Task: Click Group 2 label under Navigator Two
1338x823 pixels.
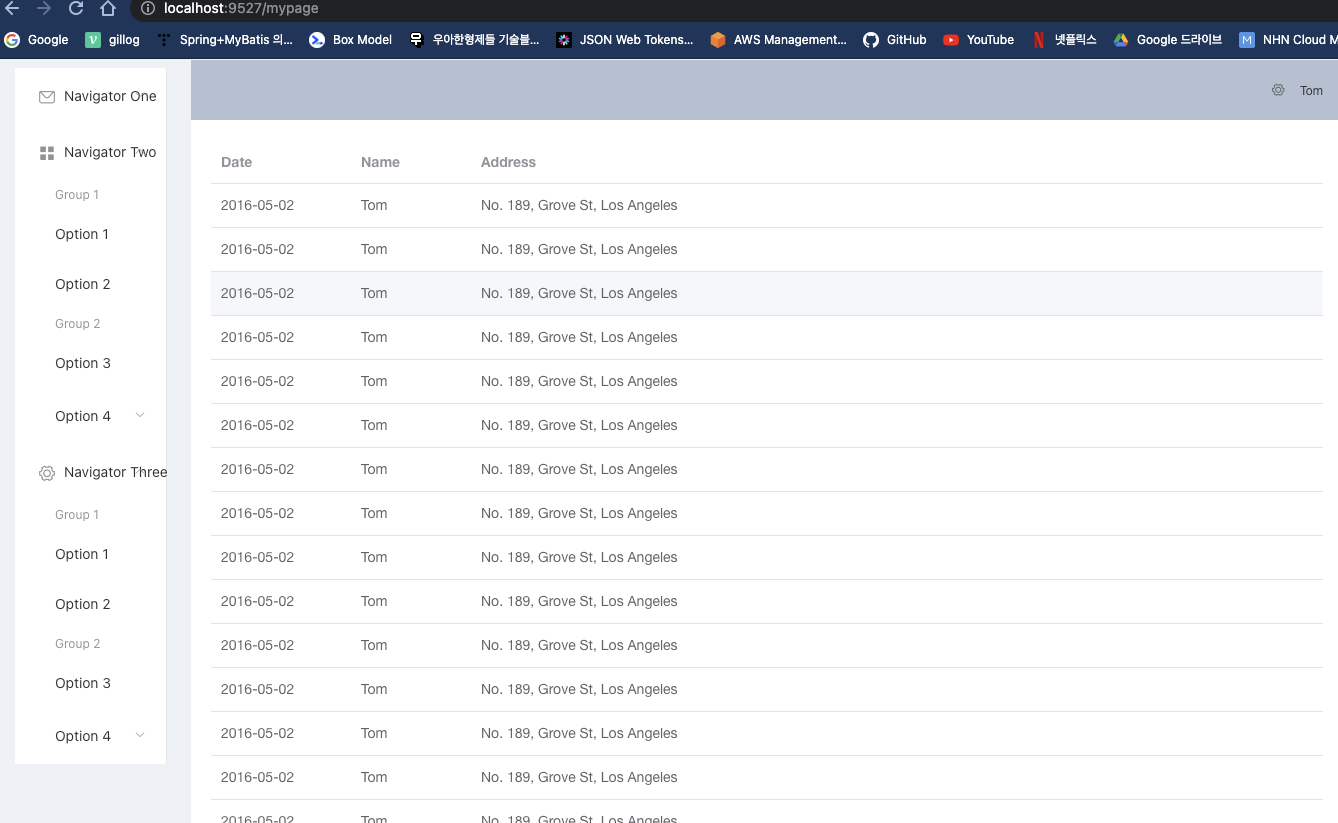Action: 78,324
